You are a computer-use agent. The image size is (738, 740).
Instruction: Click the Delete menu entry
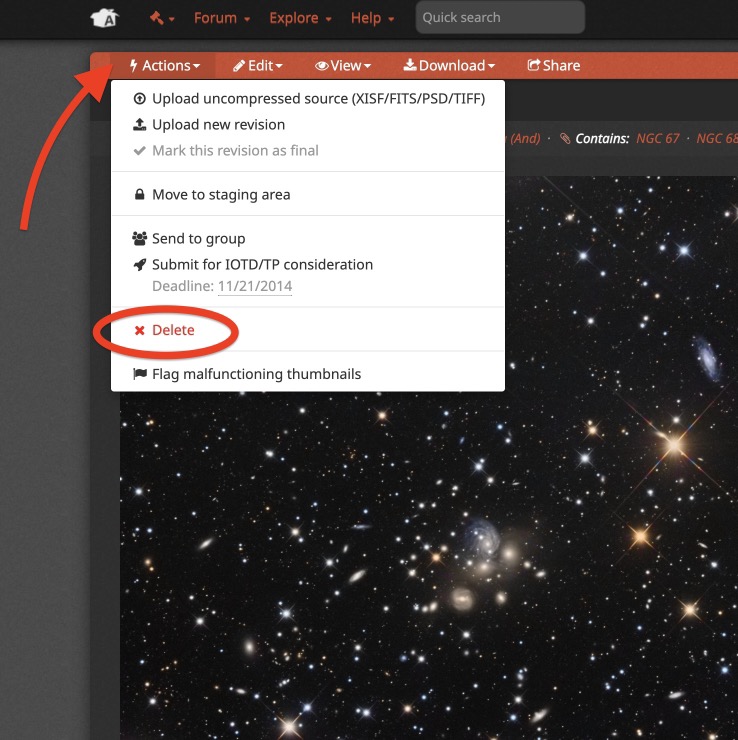click(x=308, y=330)
